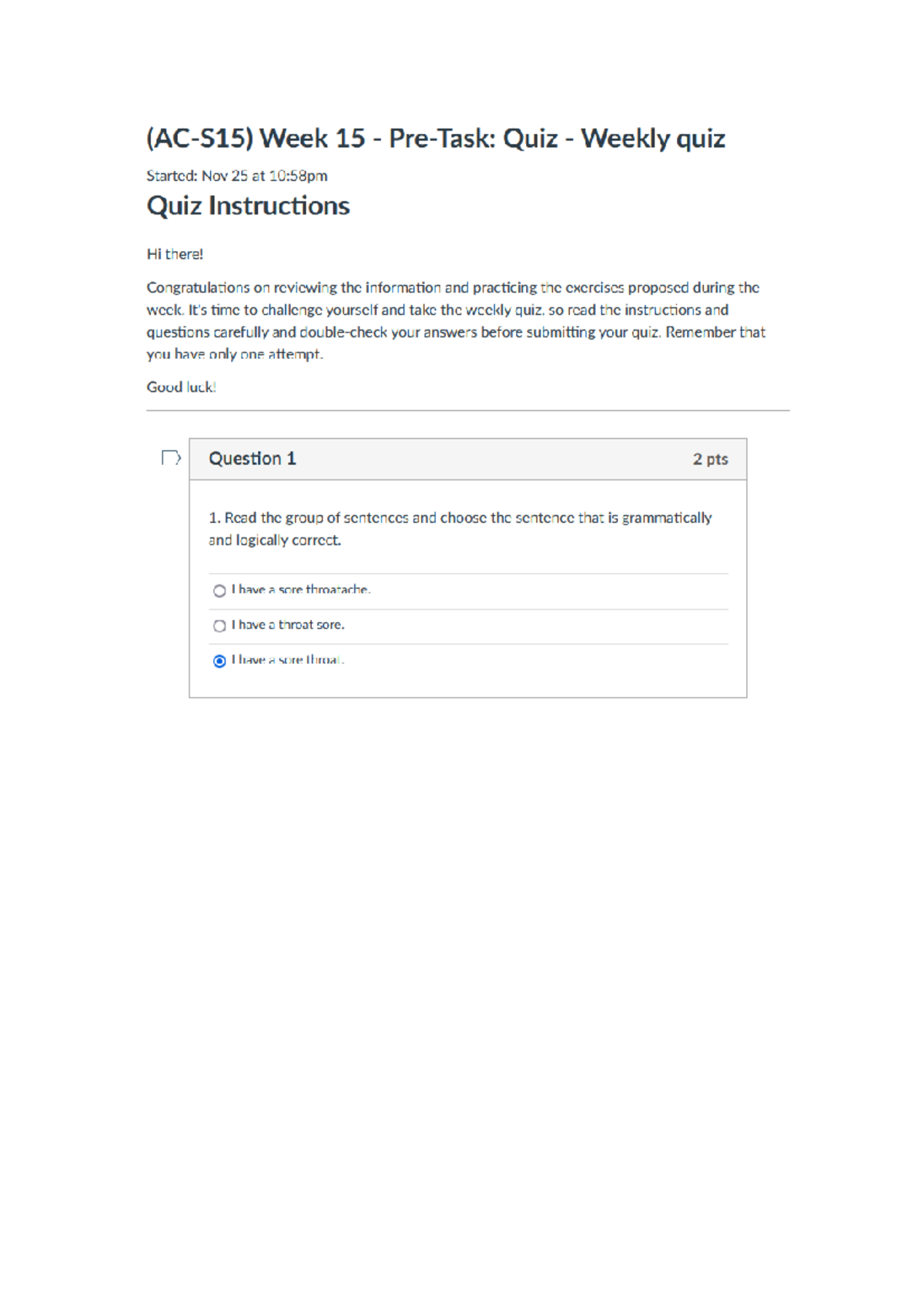Expand the question details section
This screenshot has width=924, height=1306.
click(467, 457)
